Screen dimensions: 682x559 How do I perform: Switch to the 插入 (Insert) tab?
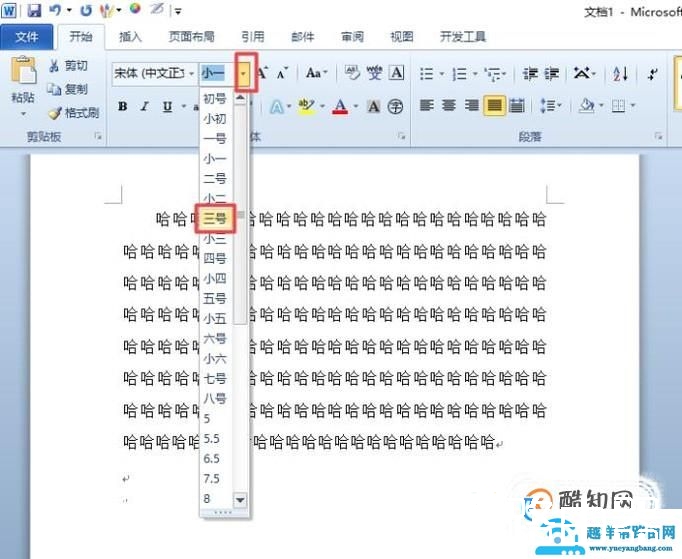(x=130, y=37)
